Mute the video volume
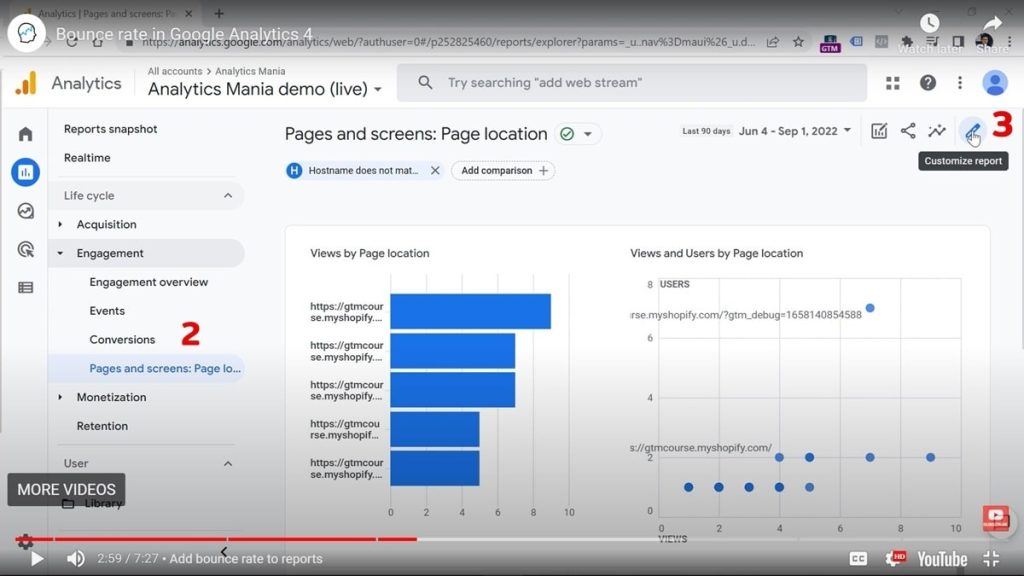This screenshot has width=1024, height=576. point(76,559)
